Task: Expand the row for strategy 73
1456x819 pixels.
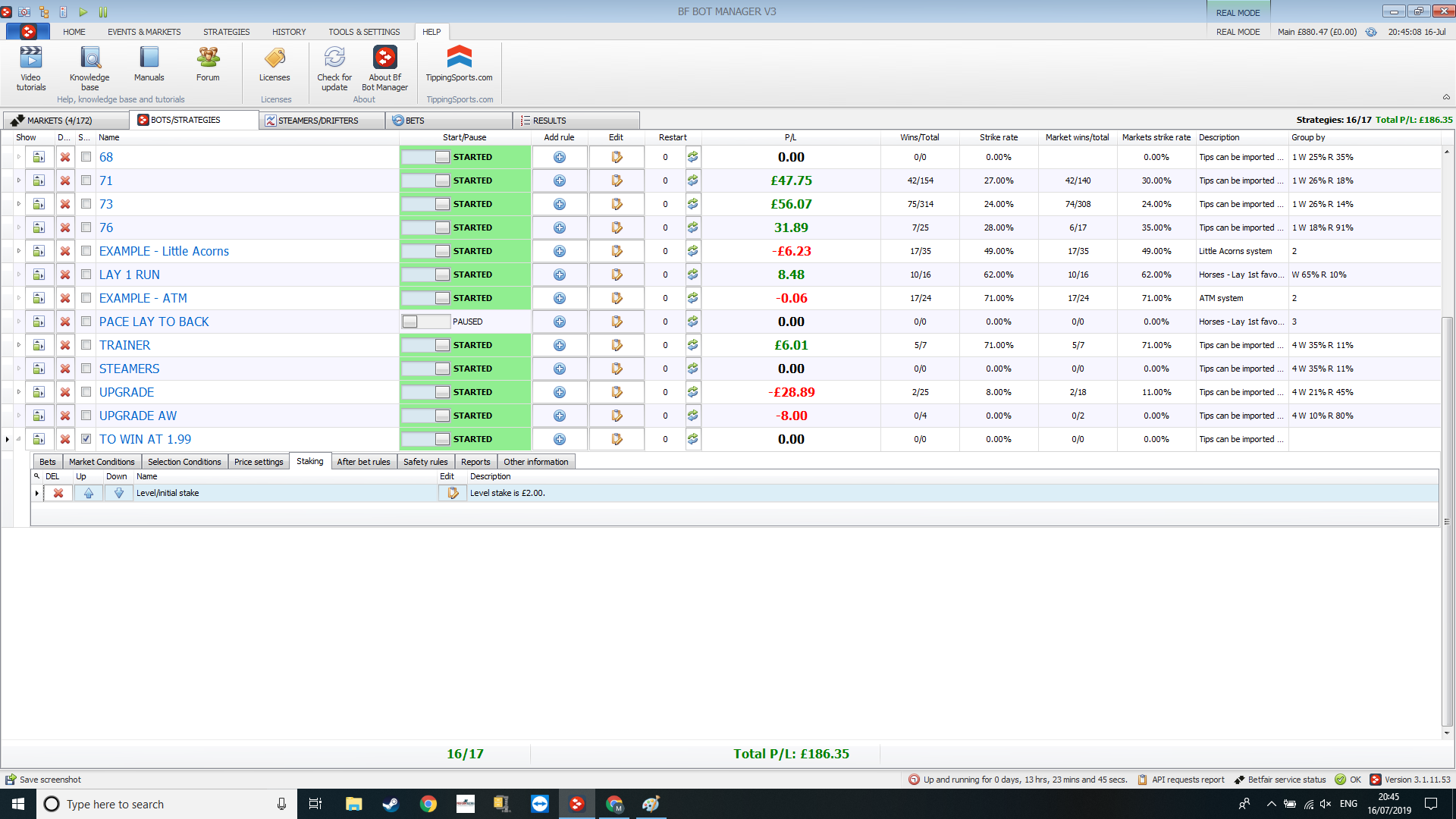Action: click(19, 204)
